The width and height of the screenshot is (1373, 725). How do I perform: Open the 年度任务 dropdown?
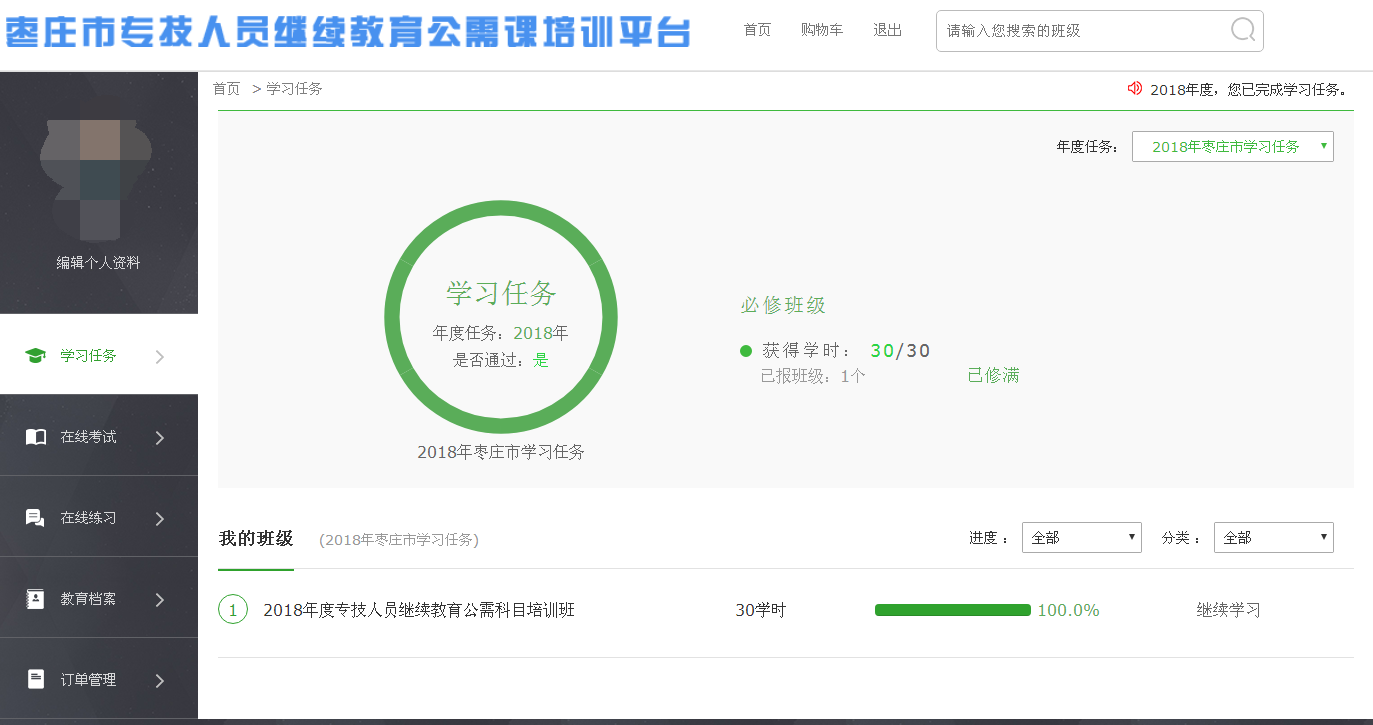[x=1232, y=147]
